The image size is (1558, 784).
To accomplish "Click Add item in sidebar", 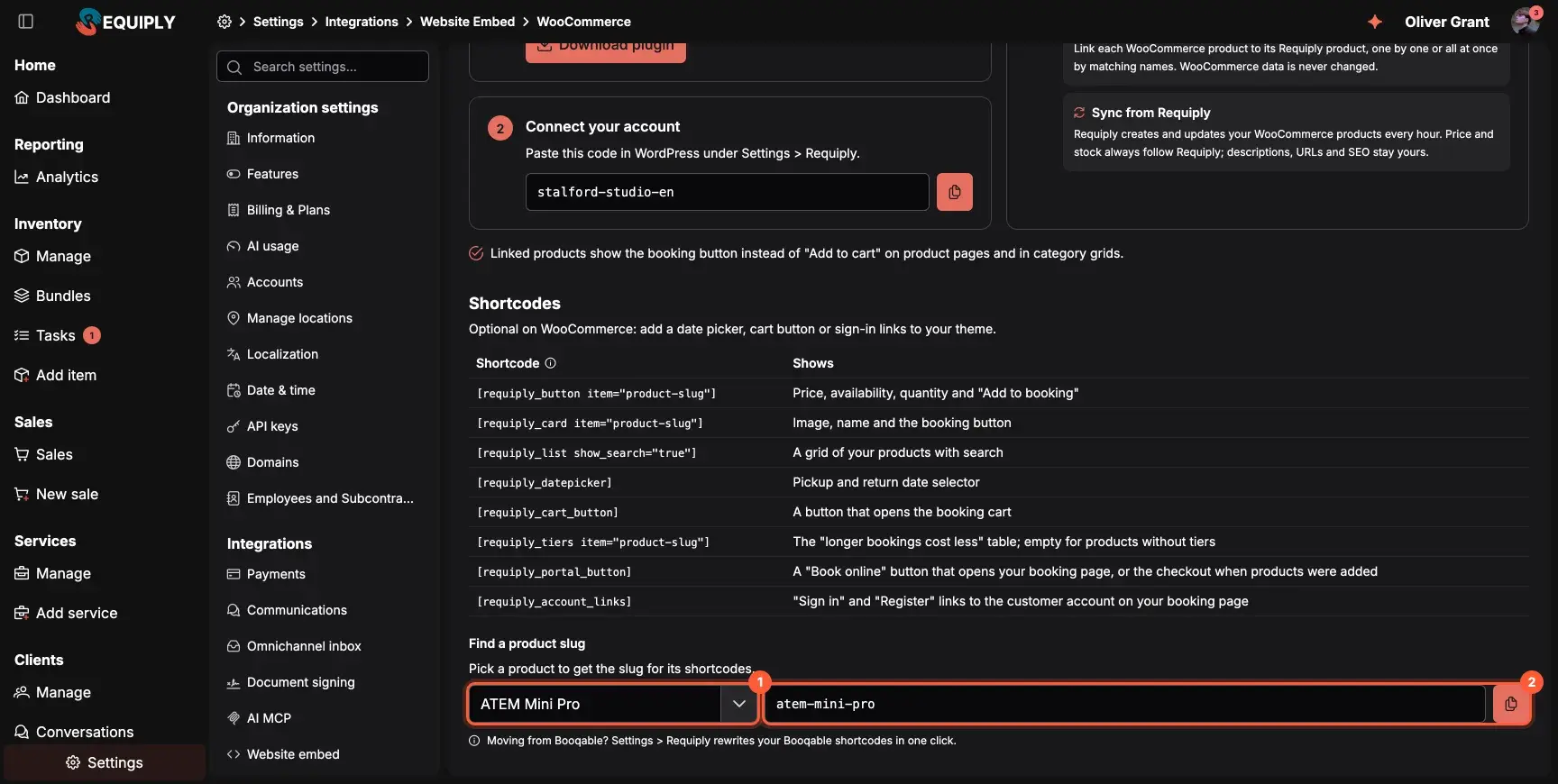I will [55, 375].
